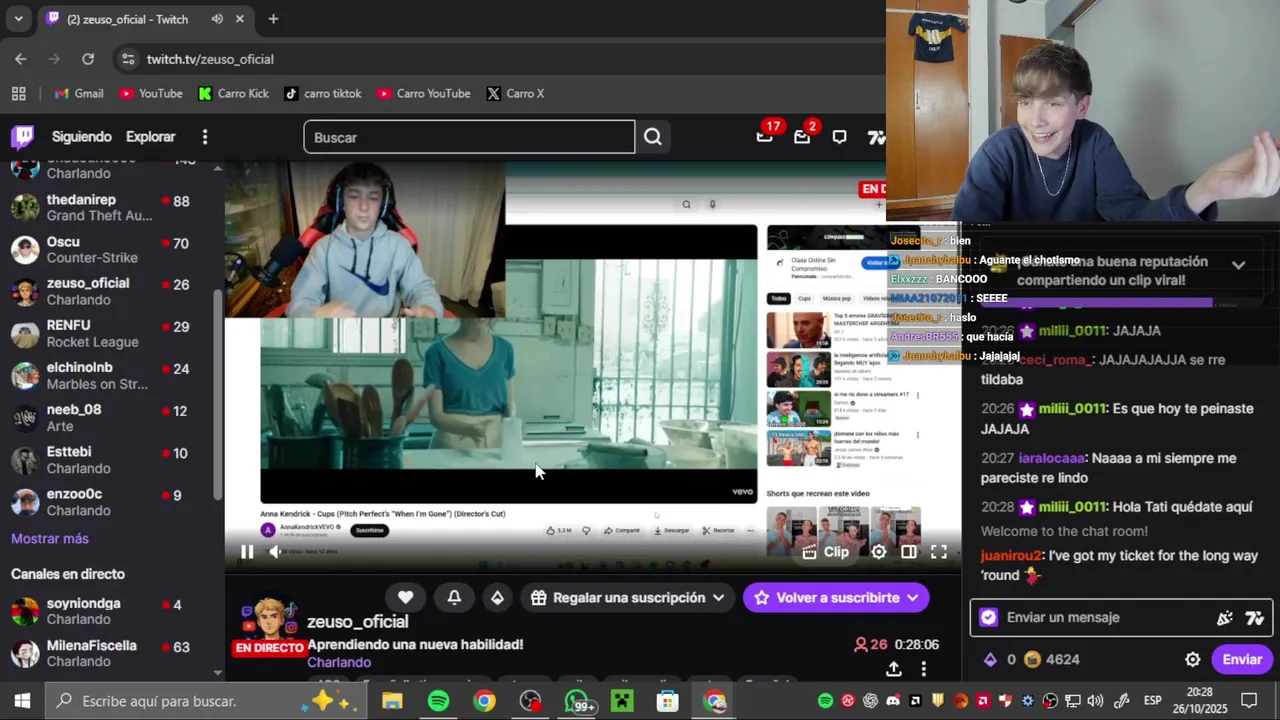1280x720 pixels.
Task: Open Carro X bookmark
Action: 515,93
